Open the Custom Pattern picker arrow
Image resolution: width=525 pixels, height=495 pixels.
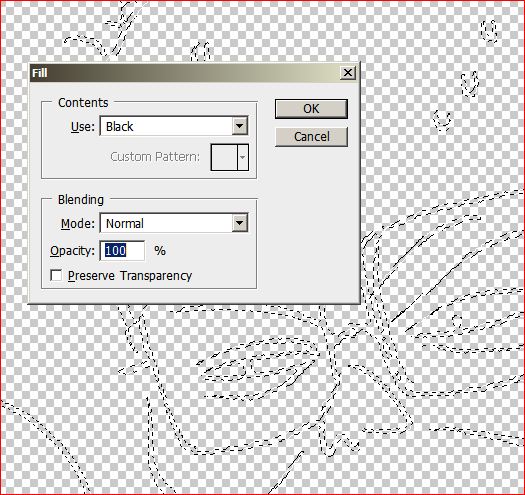[243, 157]
